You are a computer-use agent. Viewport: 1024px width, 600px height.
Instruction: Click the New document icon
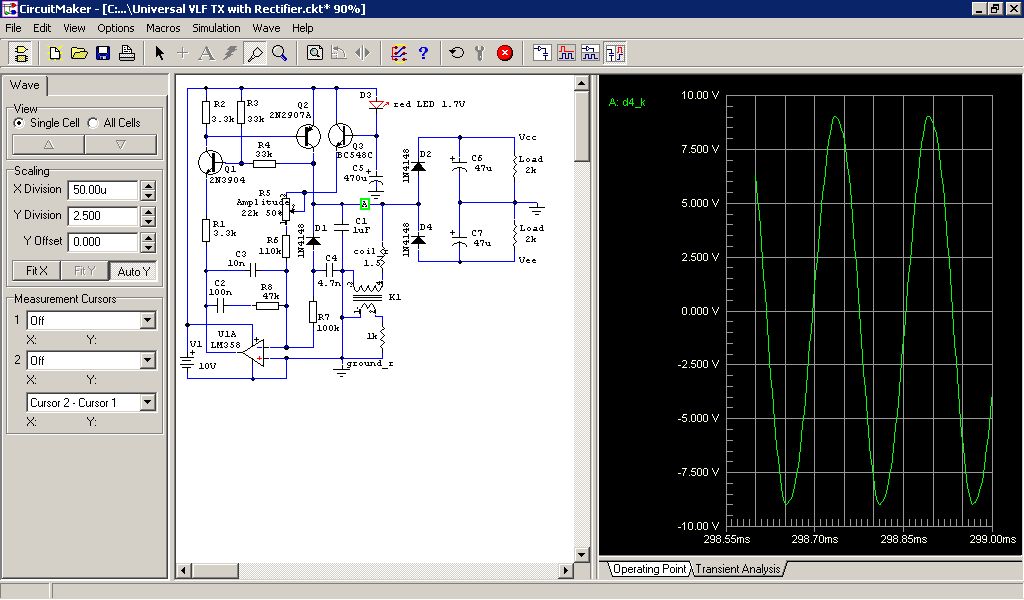click(56, 53)
